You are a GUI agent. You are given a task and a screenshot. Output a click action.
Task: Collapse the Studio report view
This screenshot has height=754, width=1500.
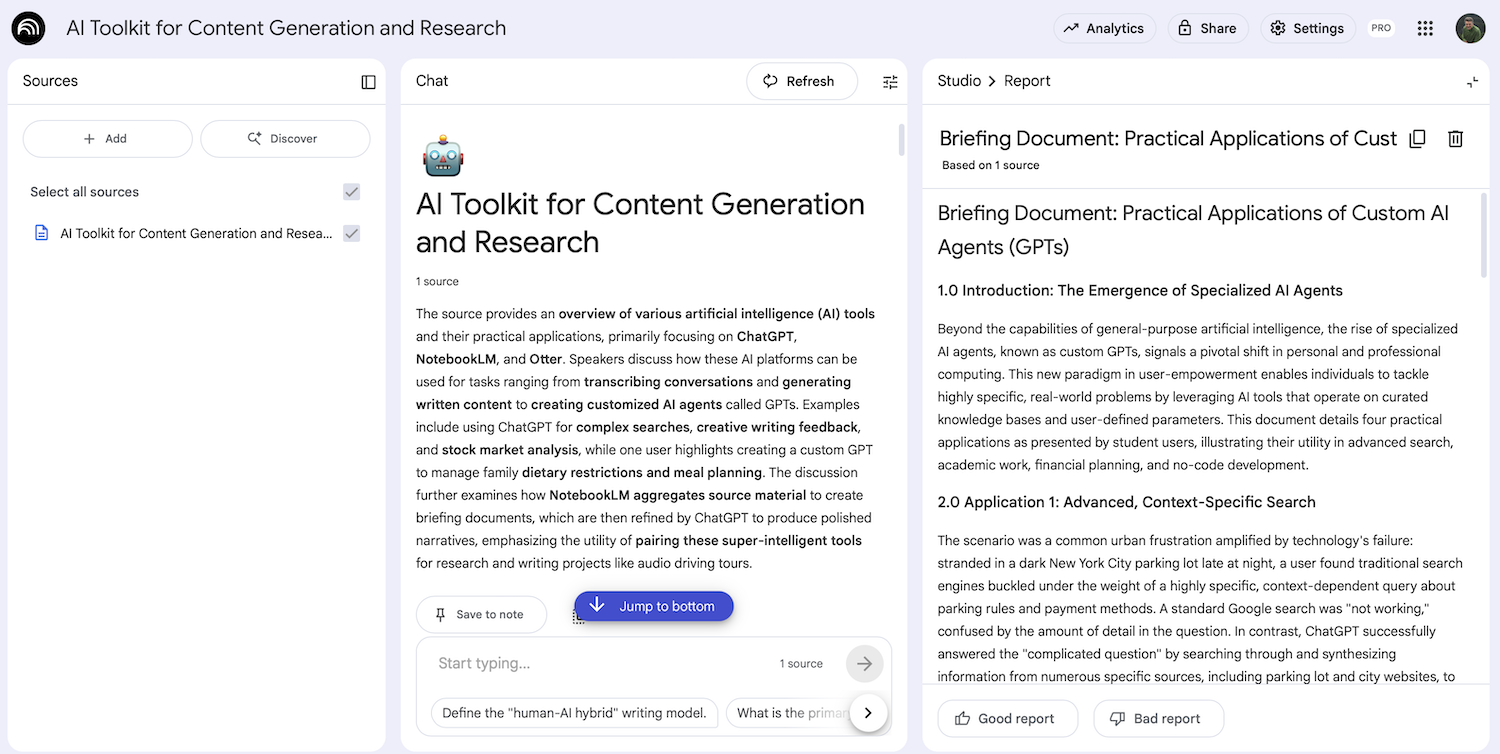tap(1472, 82)
